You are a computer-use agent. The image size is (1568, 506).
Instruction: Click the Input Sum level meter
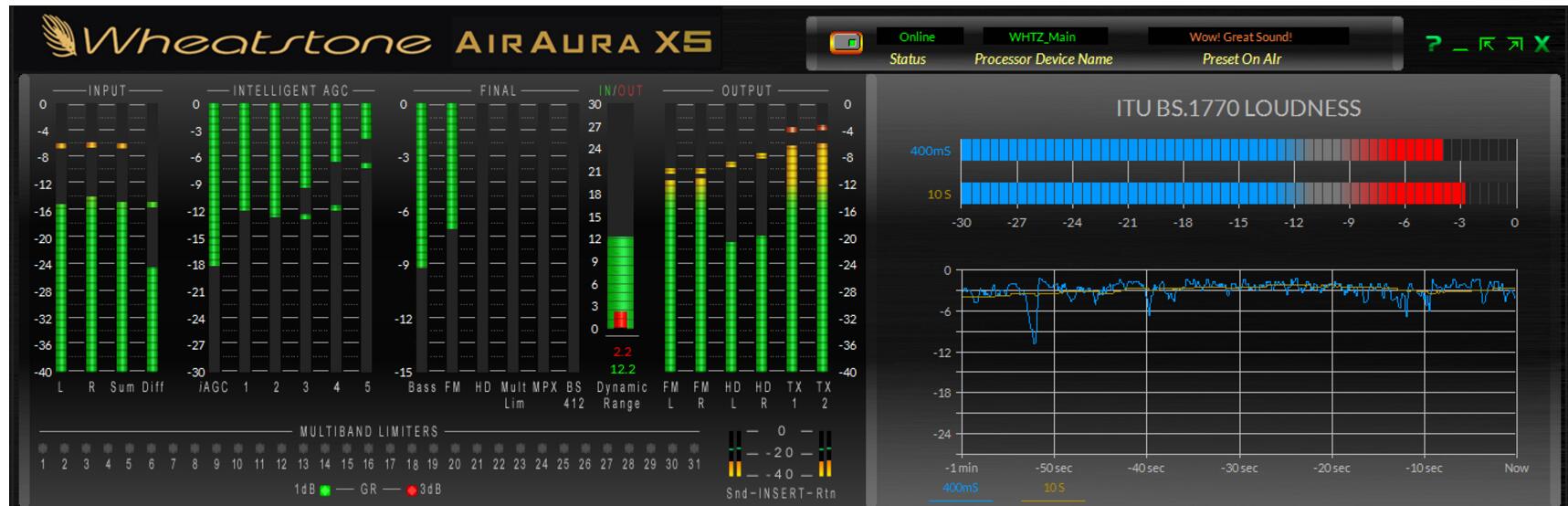click(x=122, y=237)
